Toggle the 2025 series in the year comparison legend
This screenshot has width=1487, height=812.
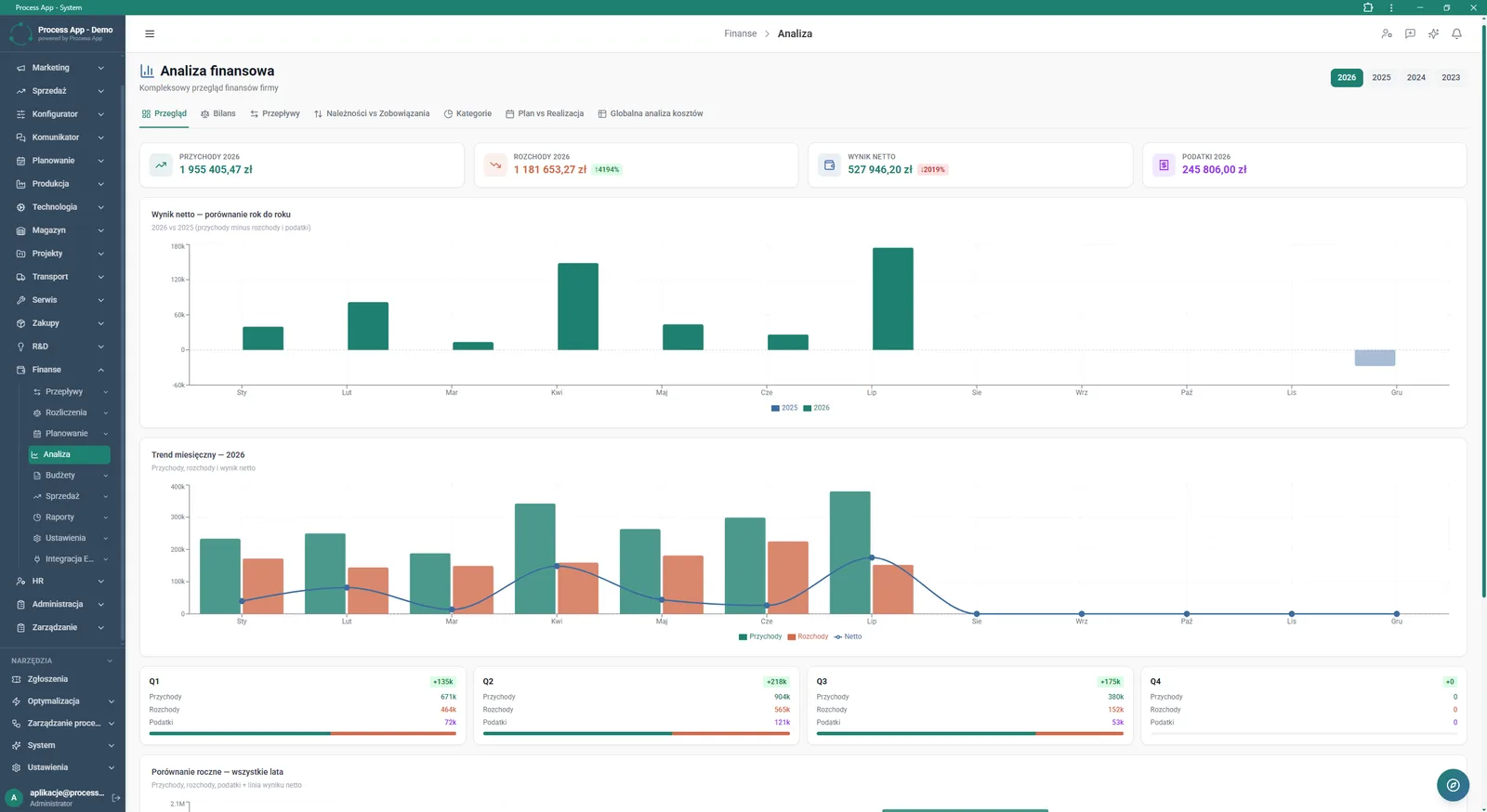pyautogui.click(x=784, y=408)
